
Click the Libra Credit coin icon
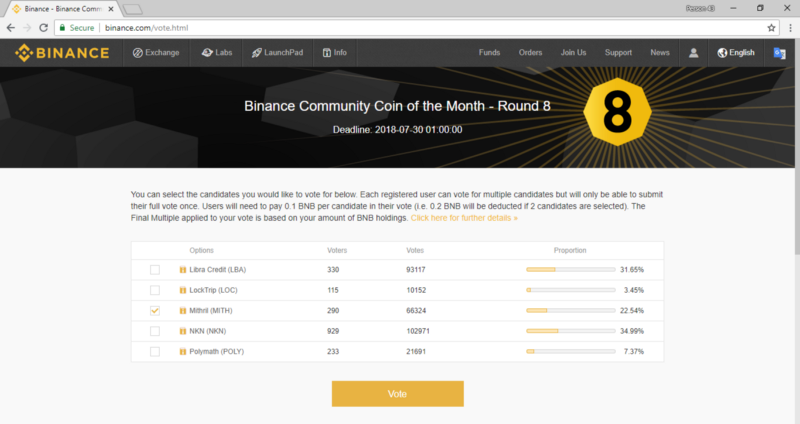tap(183, 269)
